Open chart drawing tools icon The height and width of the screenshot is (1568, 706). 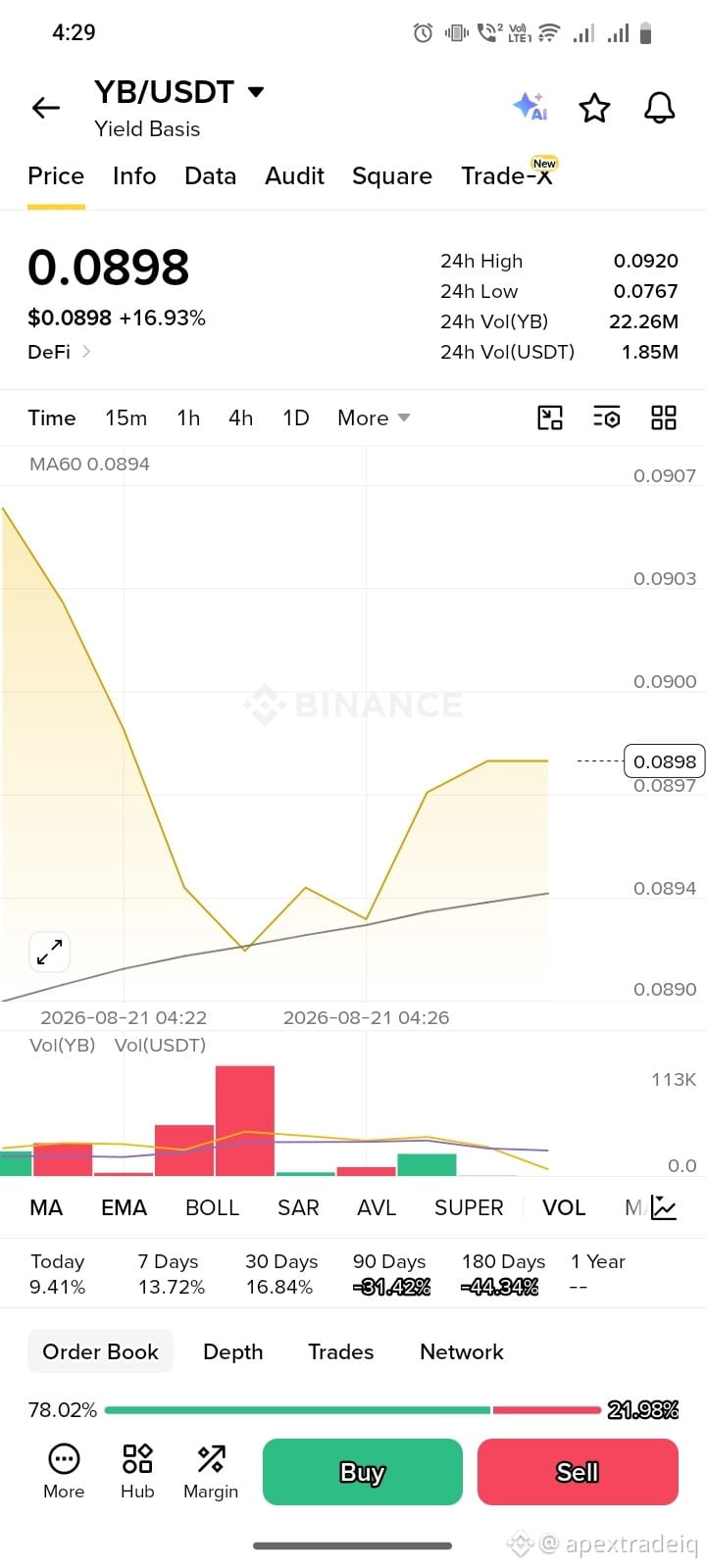(x=550, y=418)
